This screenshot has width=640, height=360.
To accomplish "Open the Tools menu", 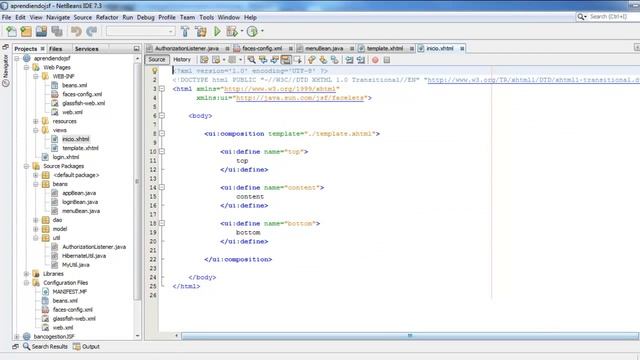I will (207, 18).
